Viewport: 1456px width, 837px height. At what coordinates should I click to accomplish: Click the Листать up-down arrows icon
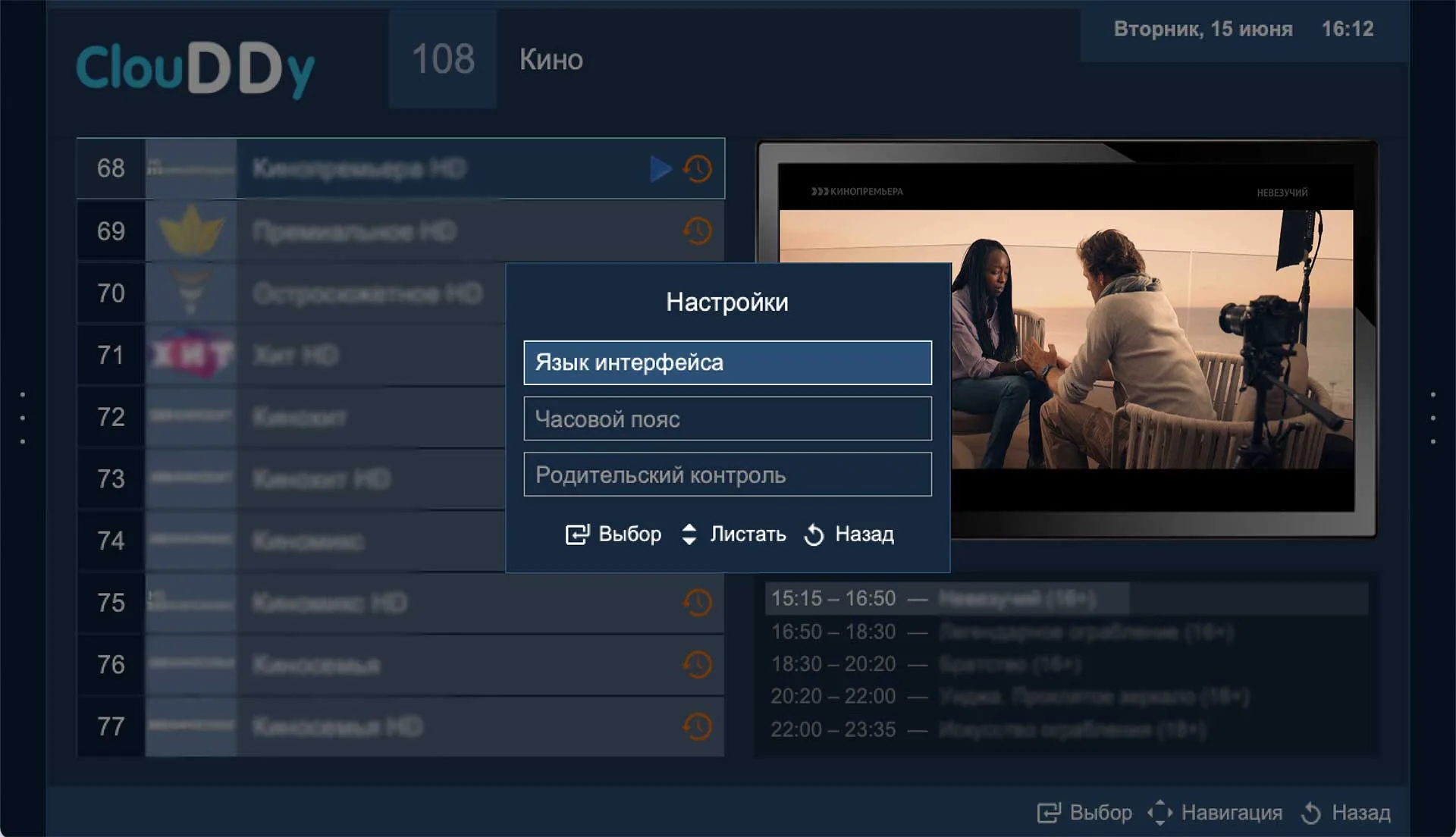[689, 534]
